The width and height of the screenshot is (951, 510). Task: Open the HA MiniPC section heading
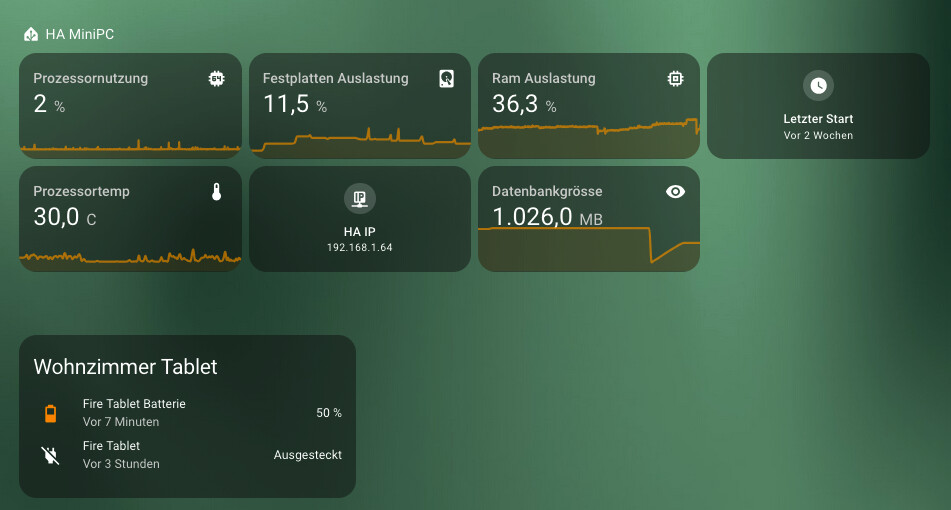pyautogui.click(x=79, y=35)
